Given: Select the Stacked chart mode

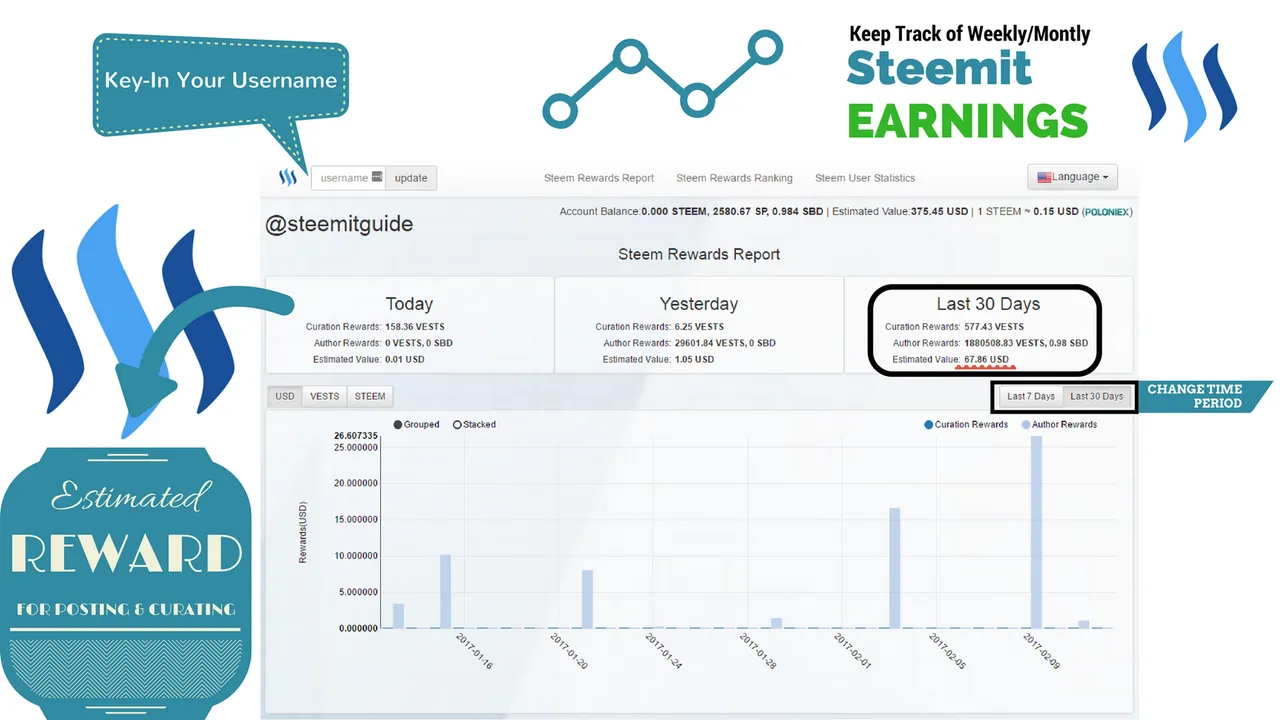Looking at the screenshot, I should click(474, 425).
